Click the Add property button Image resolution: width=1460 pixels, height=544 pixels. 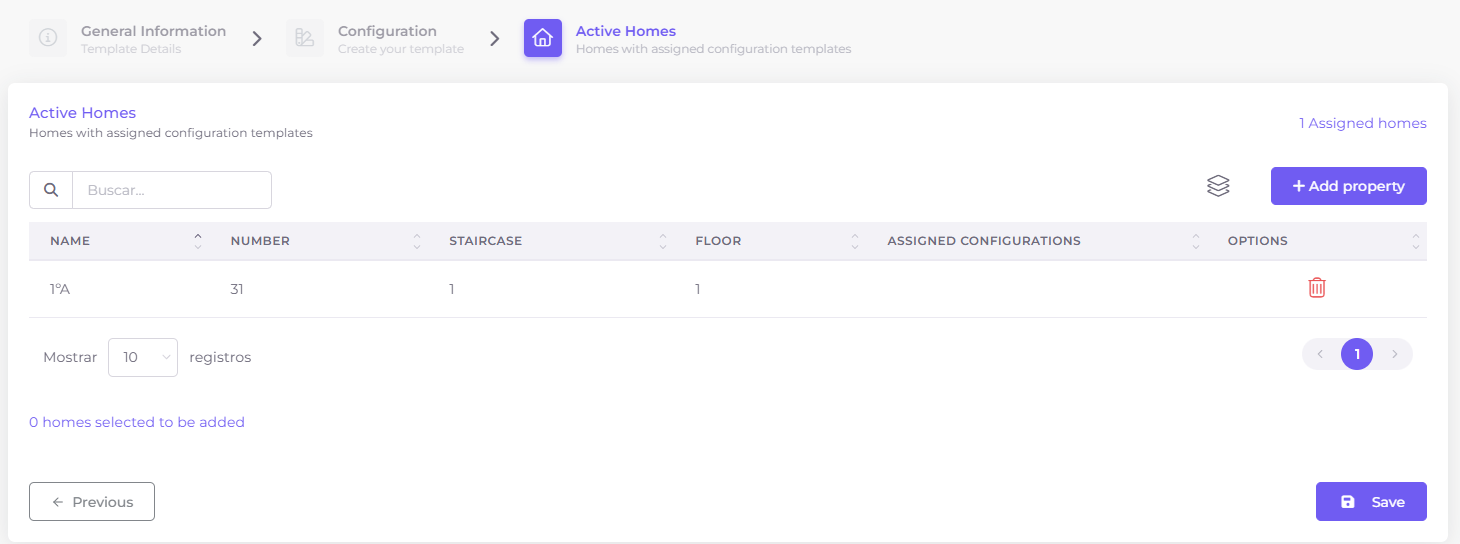[1348, 186]
